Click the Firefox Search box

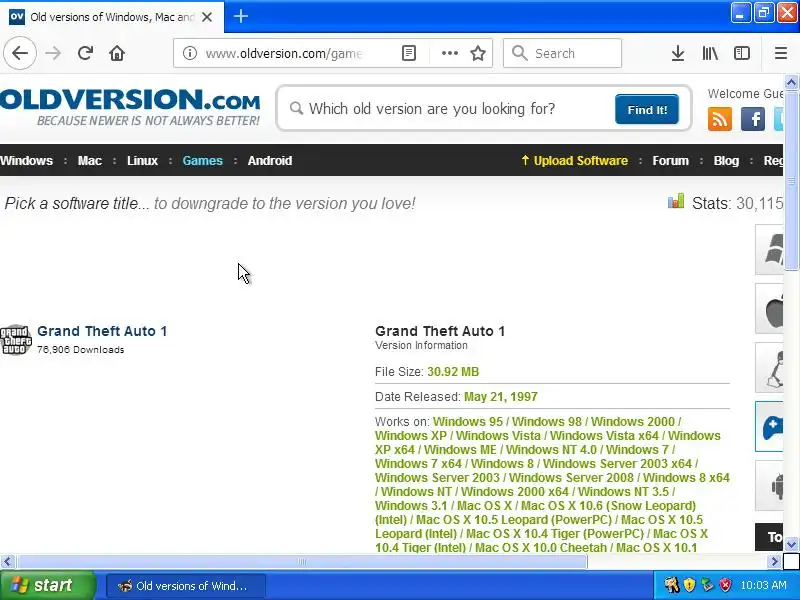[562, 53]
